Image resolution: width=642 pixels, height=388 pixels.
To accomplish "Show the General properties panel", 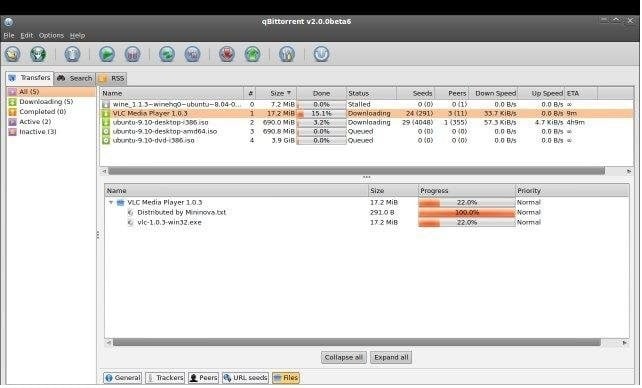I will (x=122, y=378).
